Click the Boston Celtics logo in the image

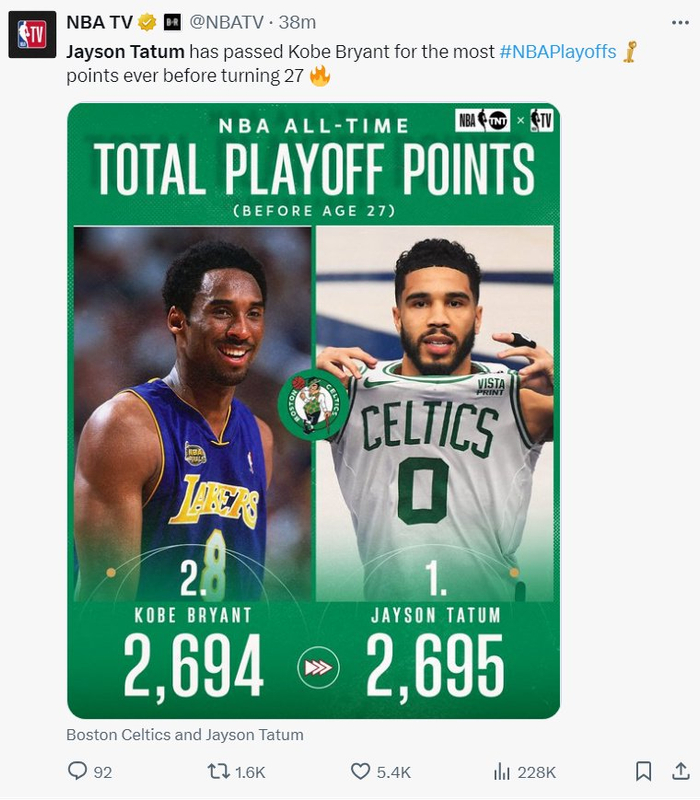coord(313,405)
